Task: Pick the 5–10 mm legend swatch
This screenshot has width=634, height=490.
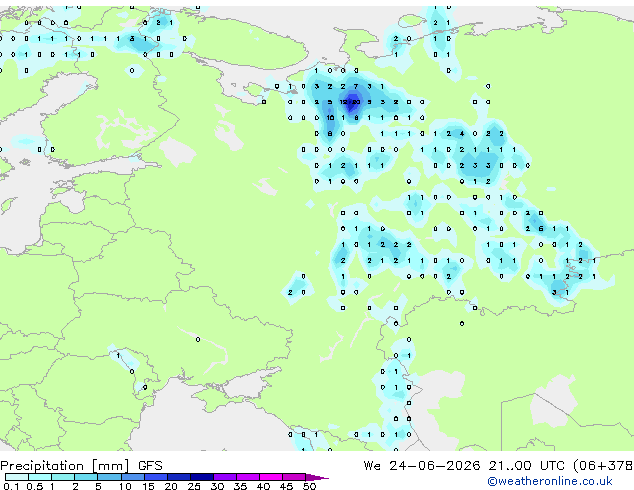Action: (109, 477)
